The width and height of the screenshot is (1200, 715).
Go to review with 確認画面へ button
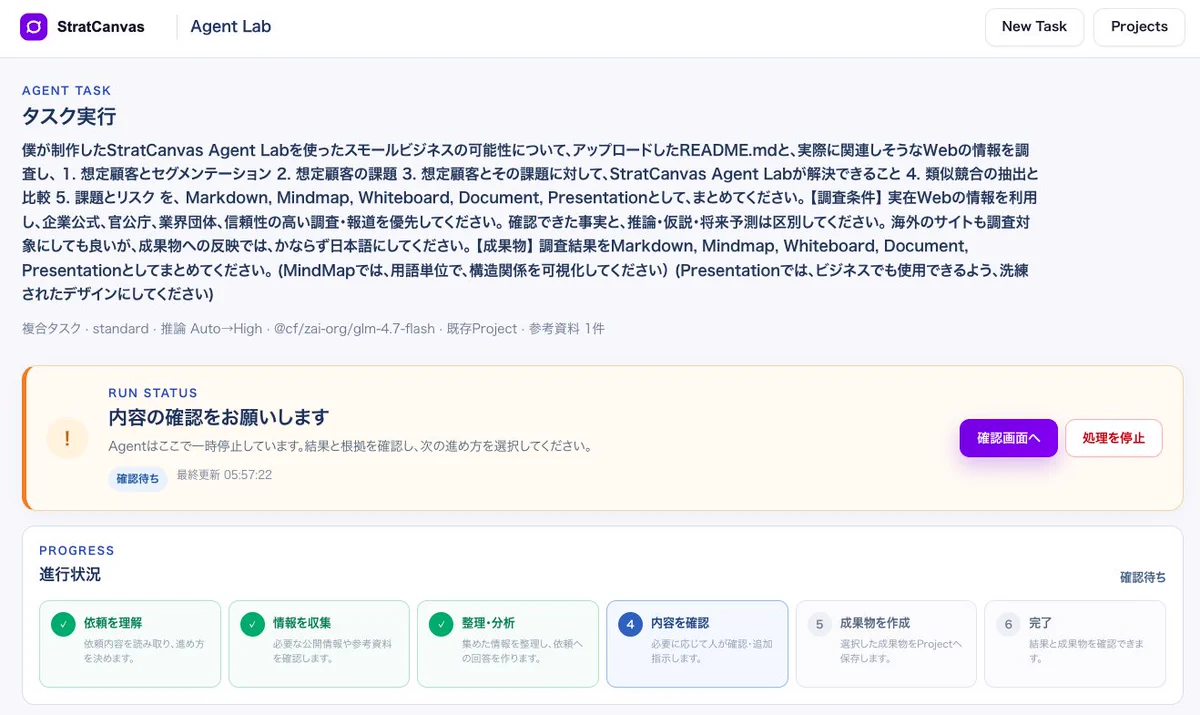tap(1009, 438)
